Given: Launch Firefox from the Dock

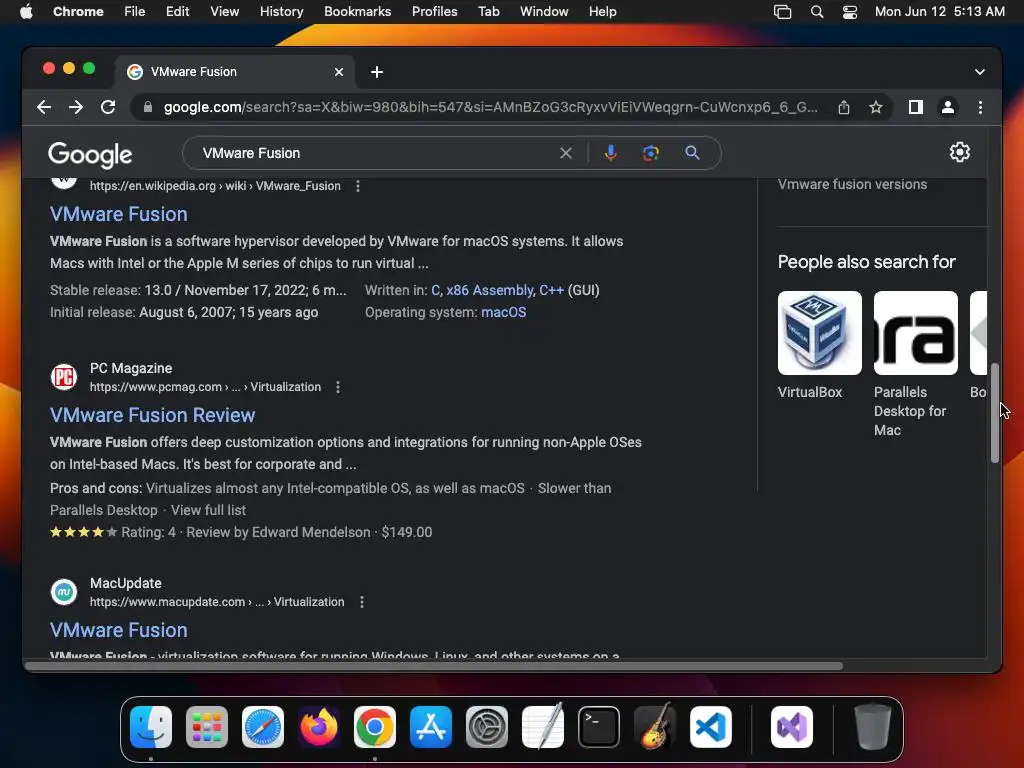Looking at the screenshot, I should click(319, 727).
